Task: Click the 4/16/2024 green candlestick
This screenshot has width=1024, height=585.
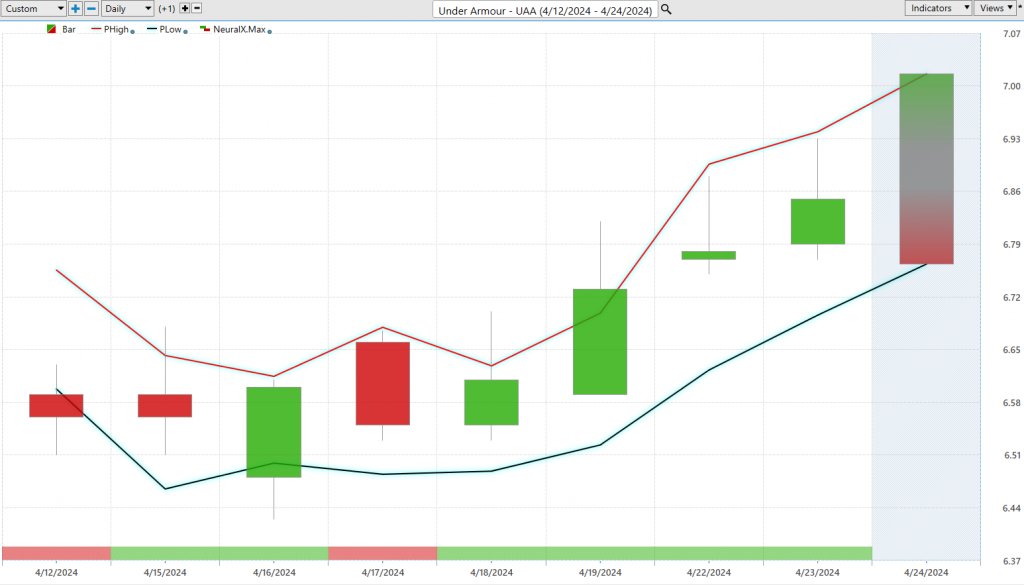Action: tap(274, 432)
